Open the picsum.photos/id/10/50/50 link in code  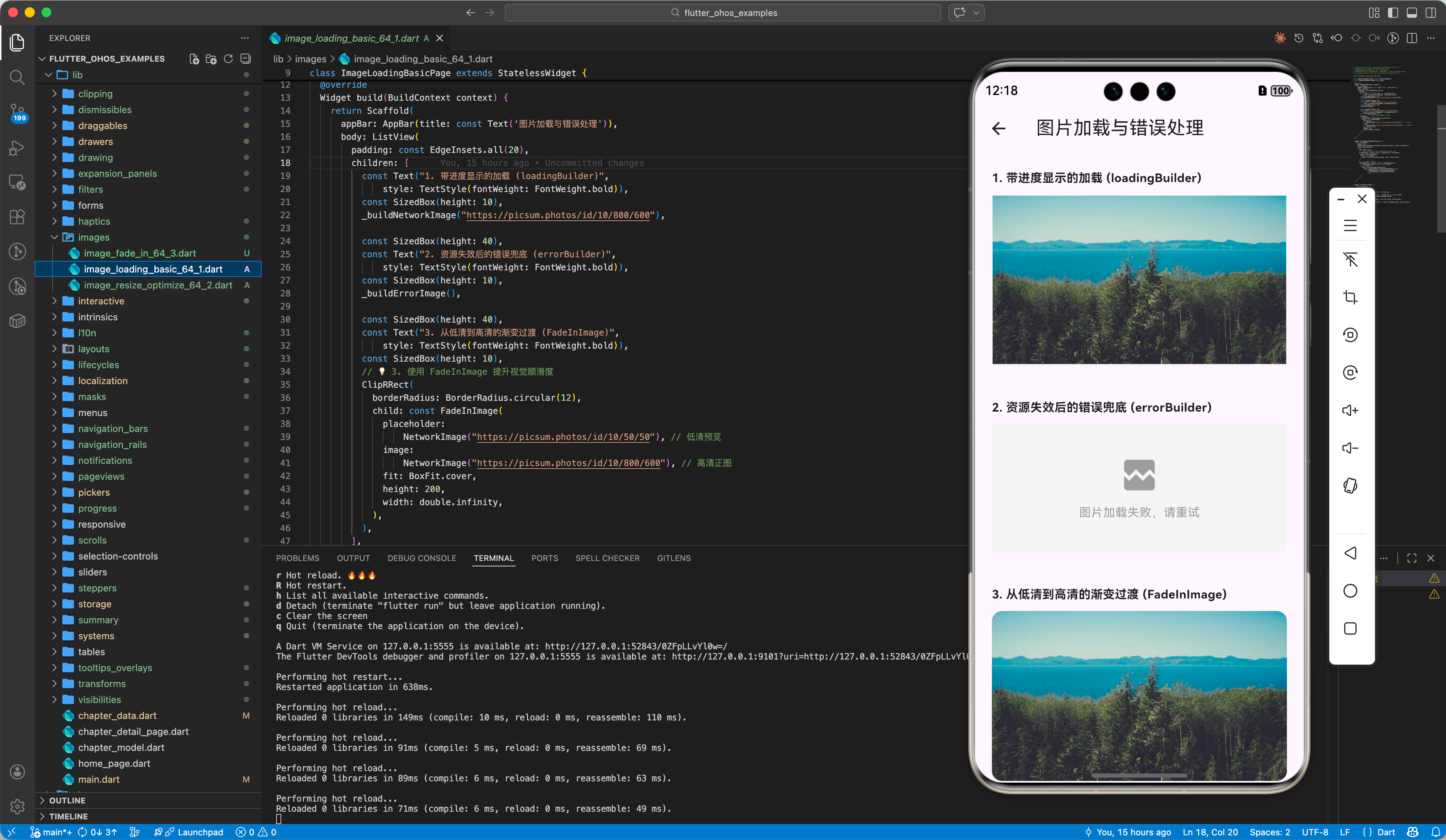point(564,437)
